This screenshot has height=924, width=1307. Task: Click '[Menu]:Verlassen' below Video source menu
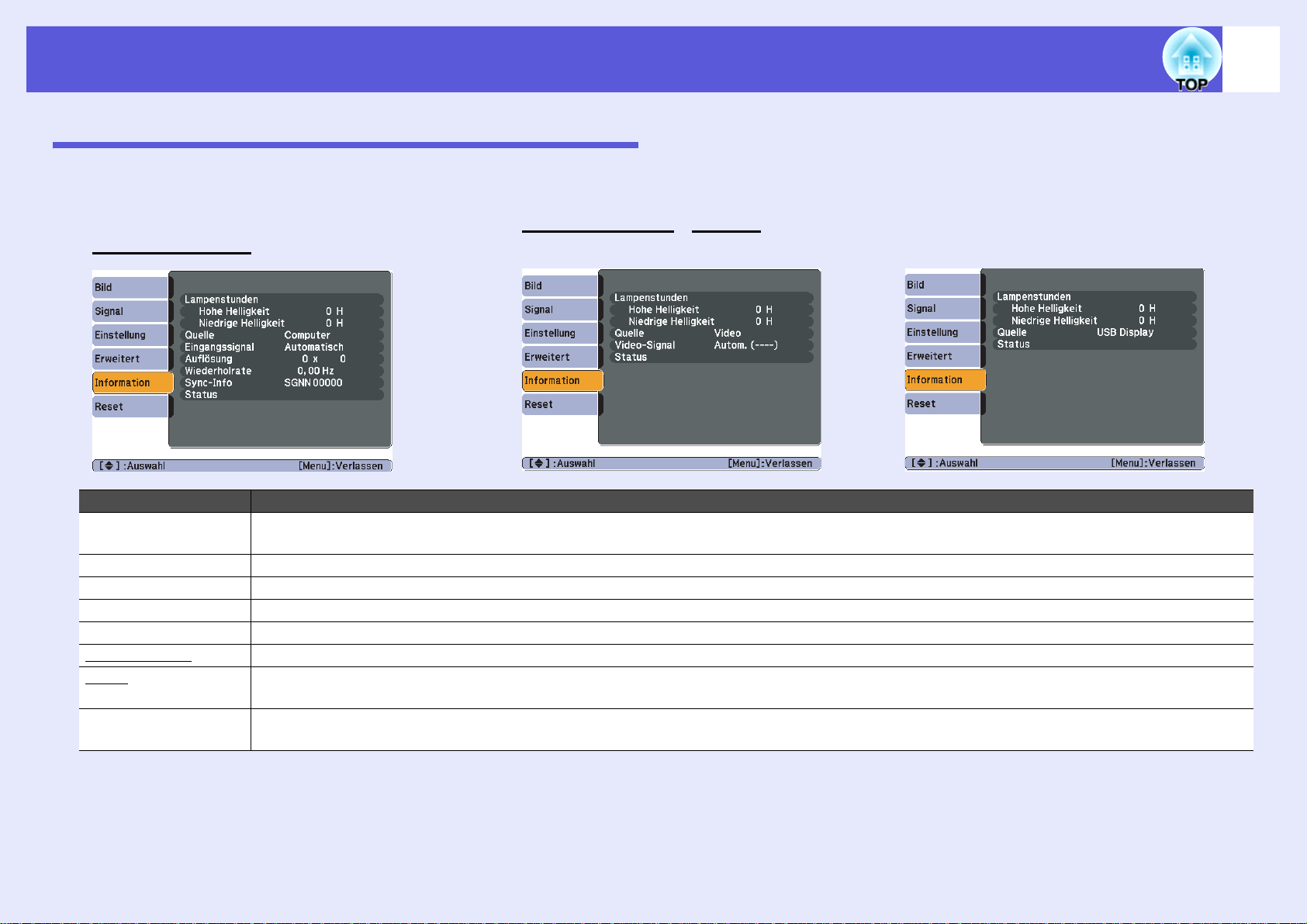pyautogui.click(x=770, y=463)
